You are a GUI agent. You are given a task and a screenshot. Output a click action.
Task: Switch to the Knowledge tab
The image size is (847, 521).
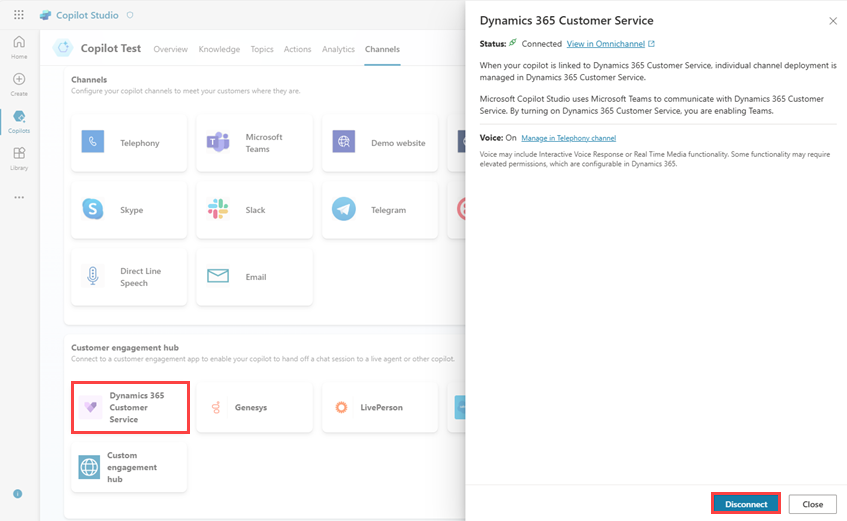219,49
